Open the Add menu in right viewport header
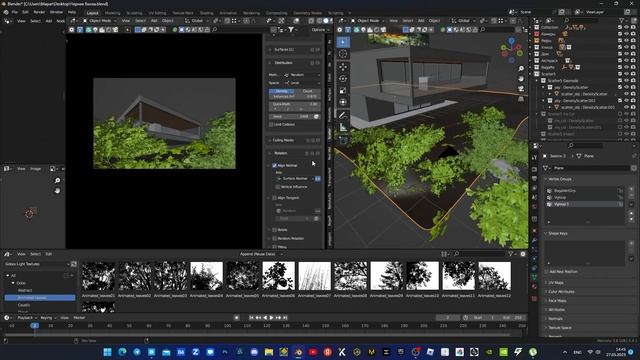 (421, 20)
